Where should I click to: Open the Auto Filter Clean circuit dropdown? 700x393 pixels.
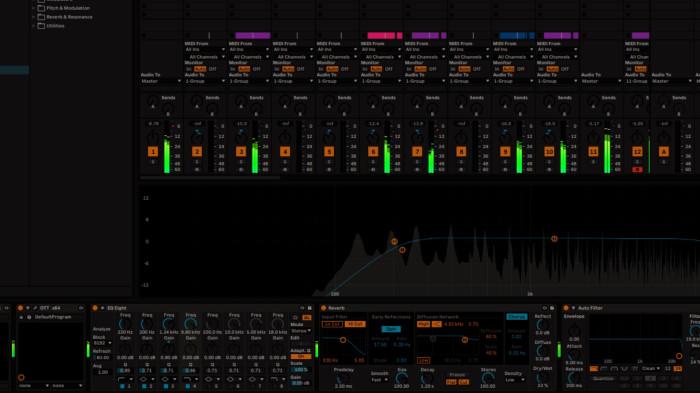651,369
